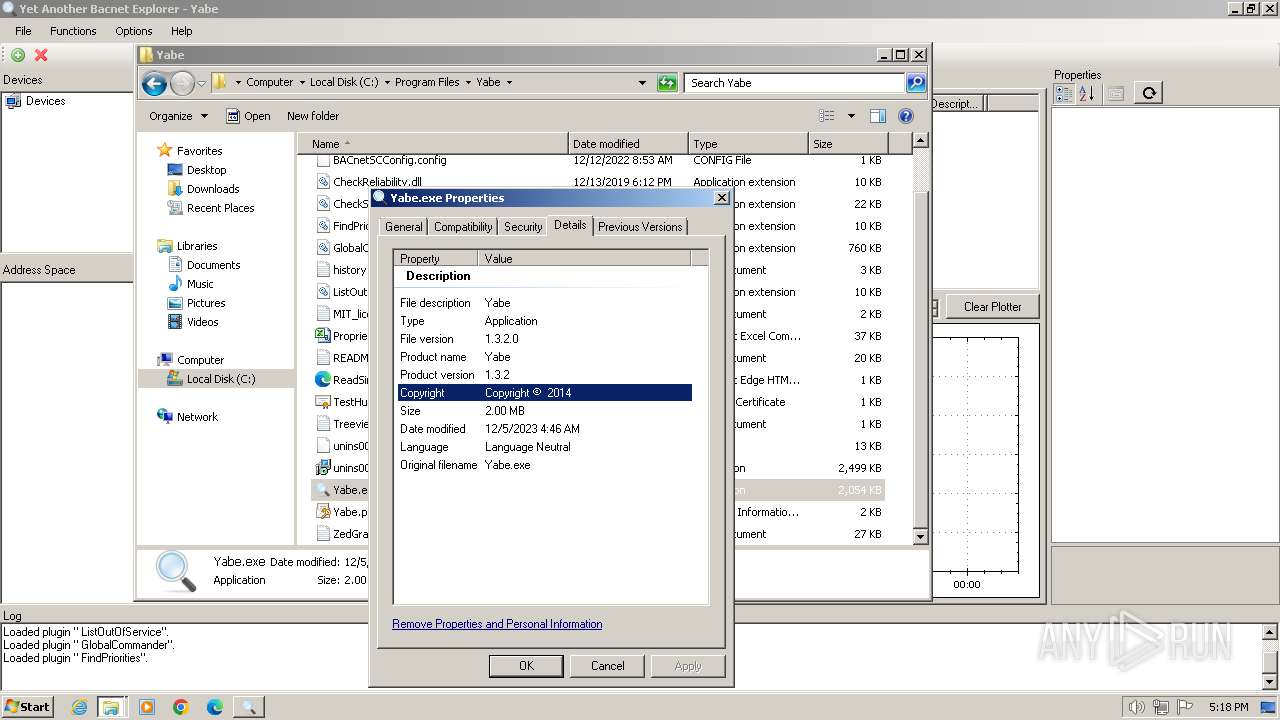The image size is (1280, 720).
Task: Click the red remove device icon
Action: coord(41,55)
